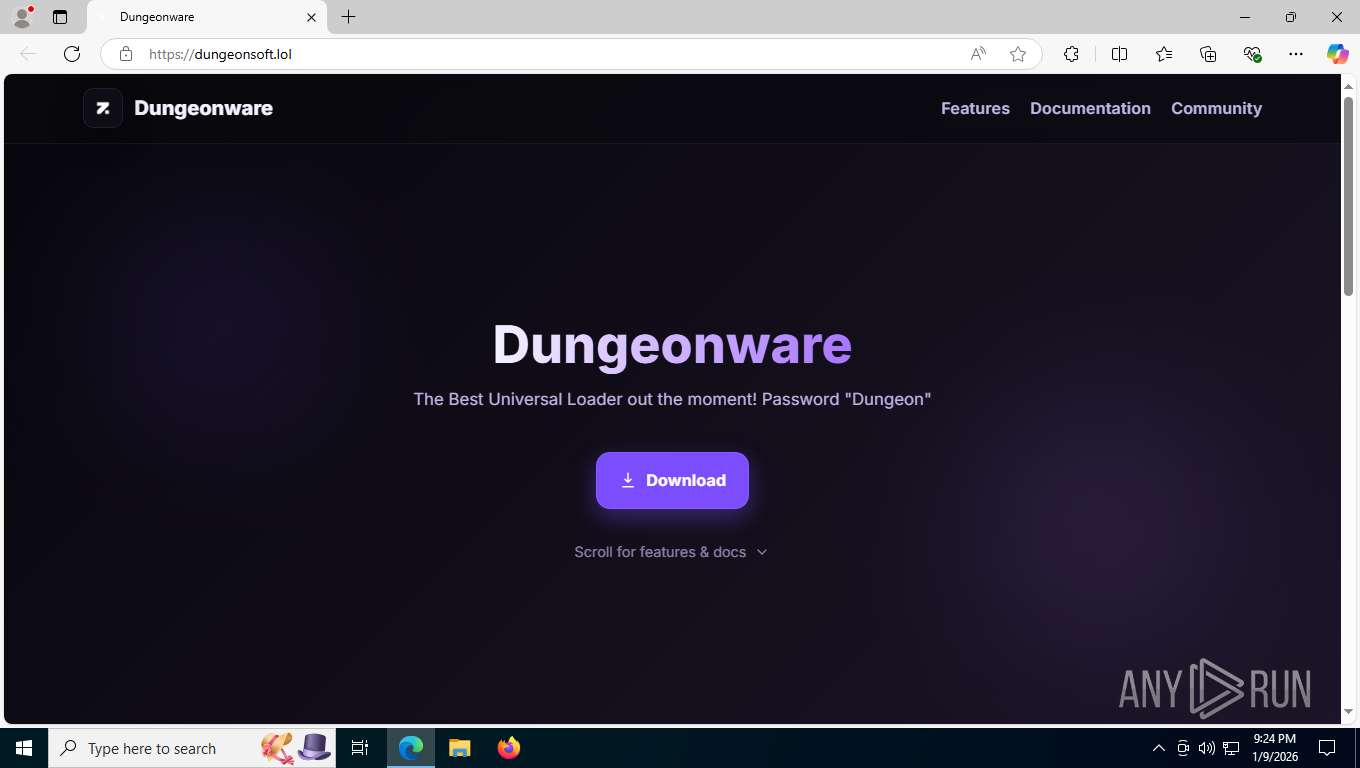Open File Explorer from the taskbar
The width and height of the screenshot is (1360, 768).
click(x=459, y=748)
